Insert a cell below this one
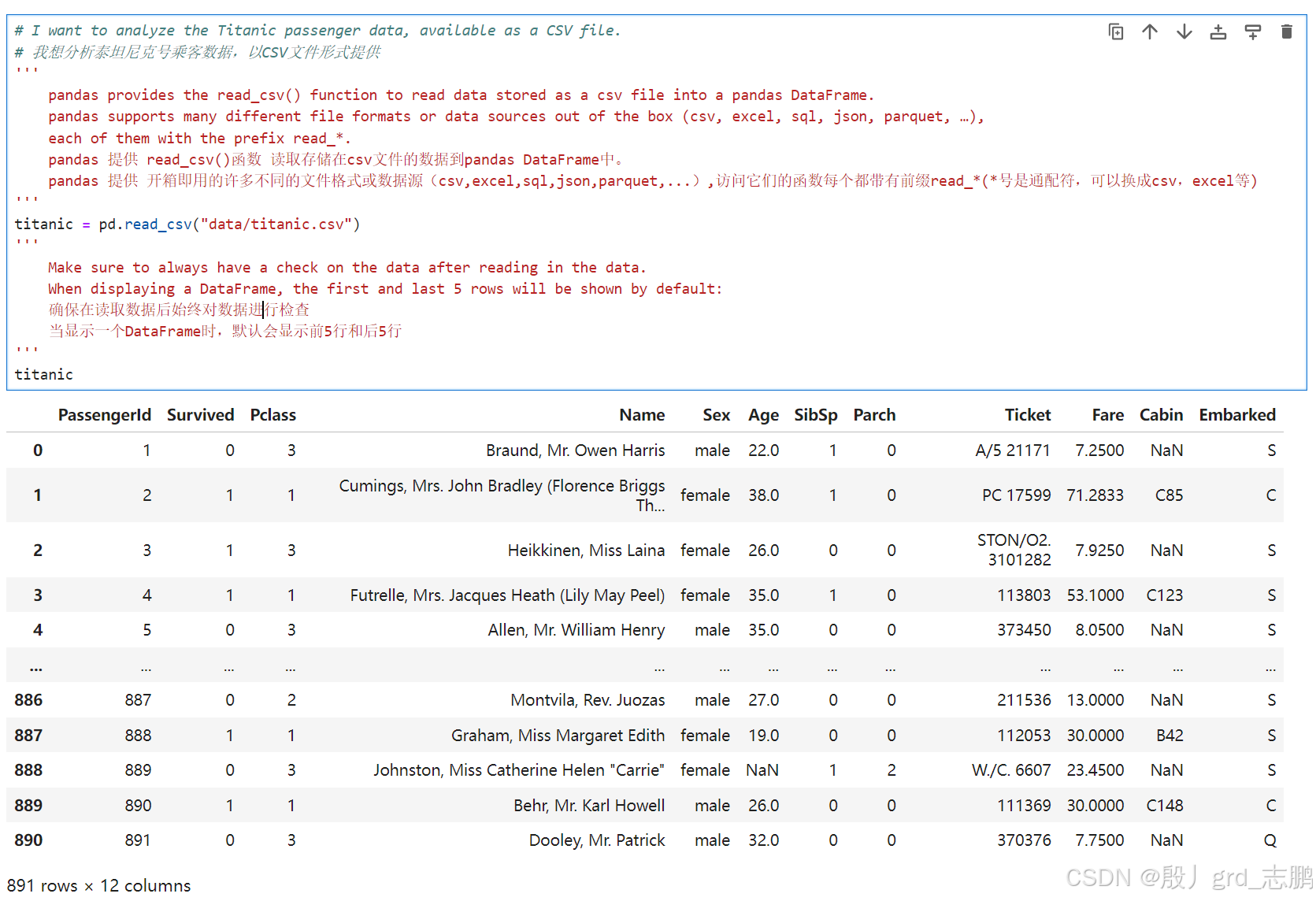 [1252, 32]
